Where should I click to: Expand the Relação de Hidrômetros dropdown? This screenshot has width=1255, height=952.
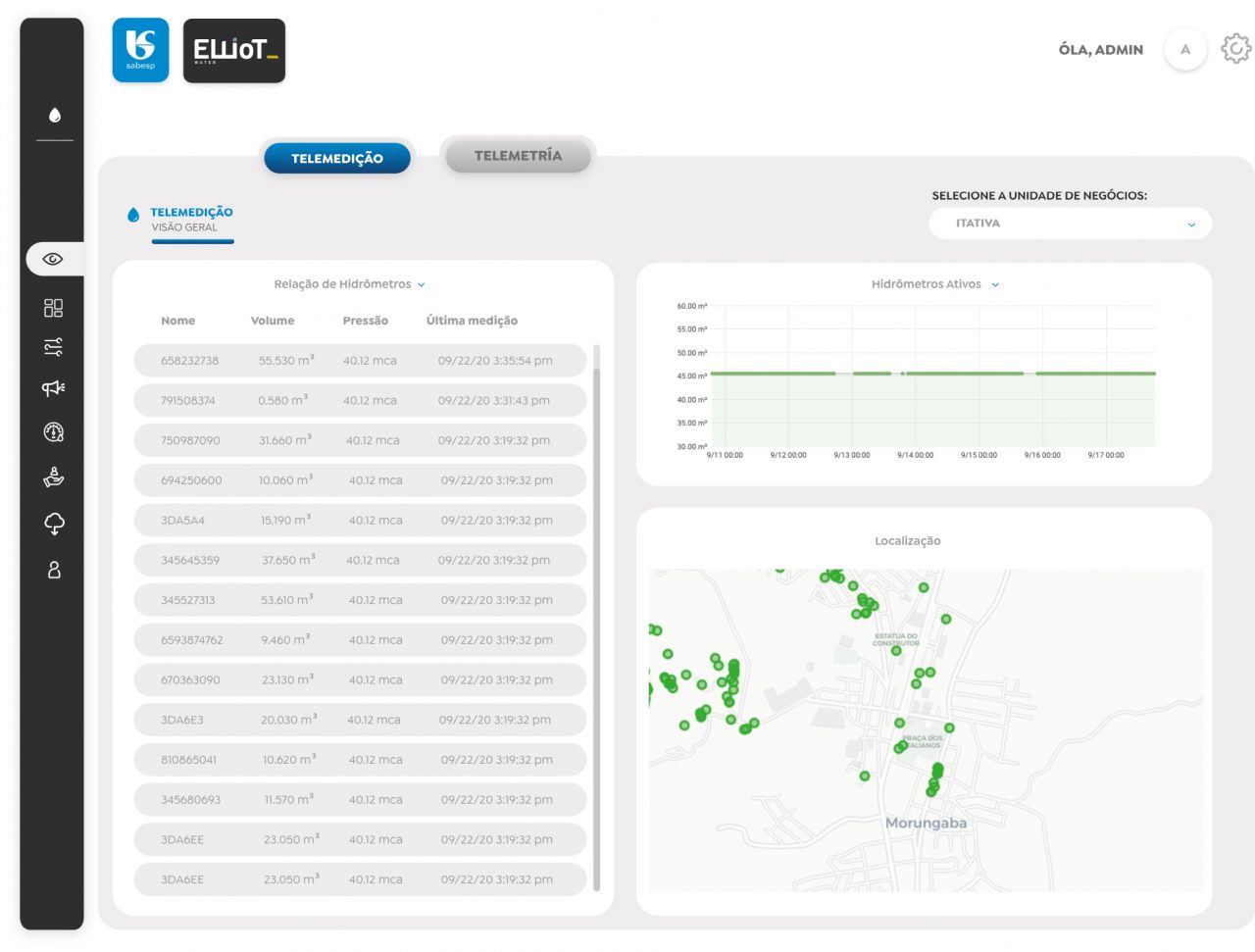pyautogui.click(x=422, y=284)
